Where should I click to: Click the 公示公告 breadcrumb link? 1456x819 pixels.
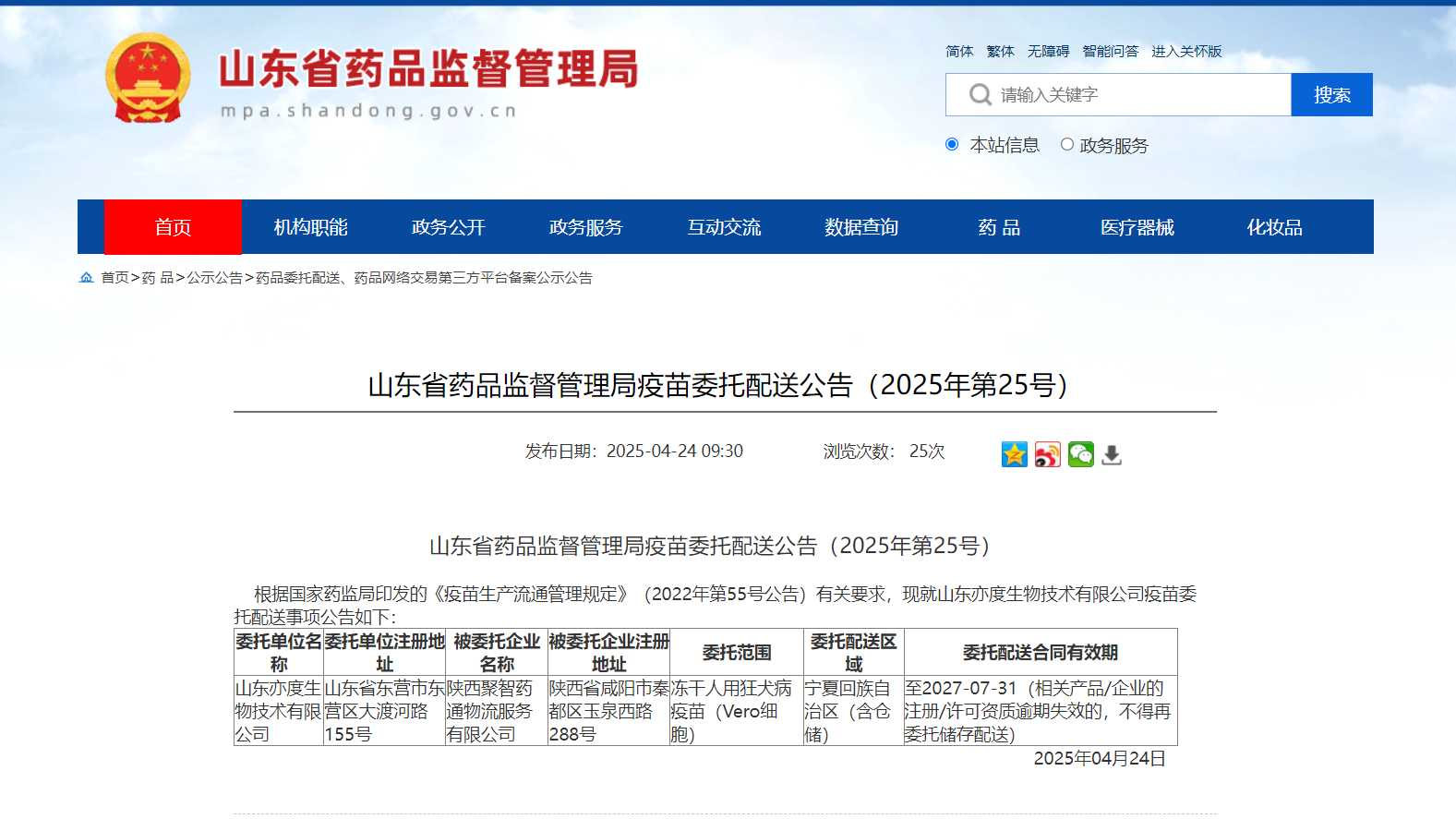pyautogui.click(x=214, y=277)
